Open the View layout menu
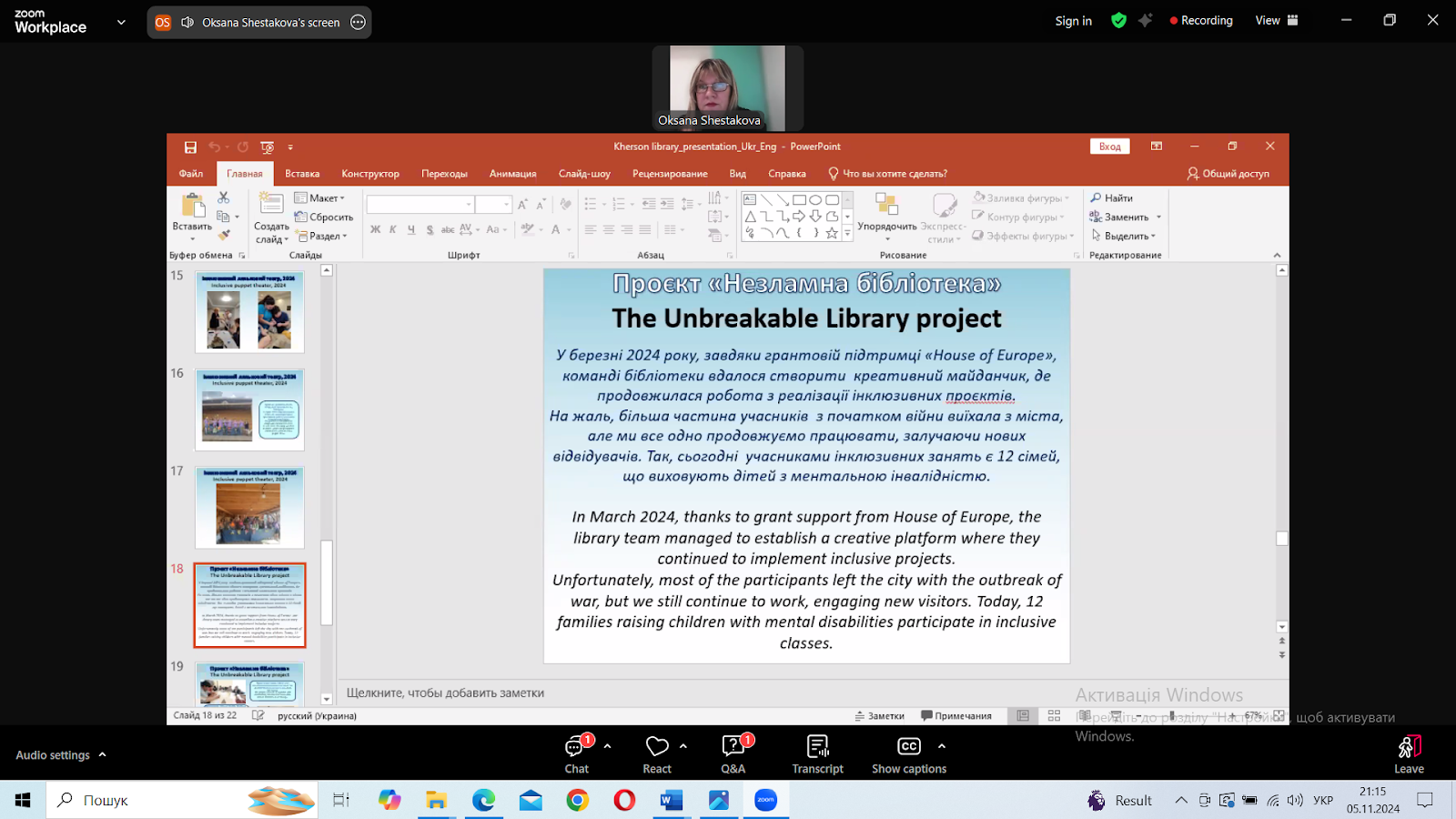The height and width of the screenshot is (819, 1456). [x=1277, y=20]
